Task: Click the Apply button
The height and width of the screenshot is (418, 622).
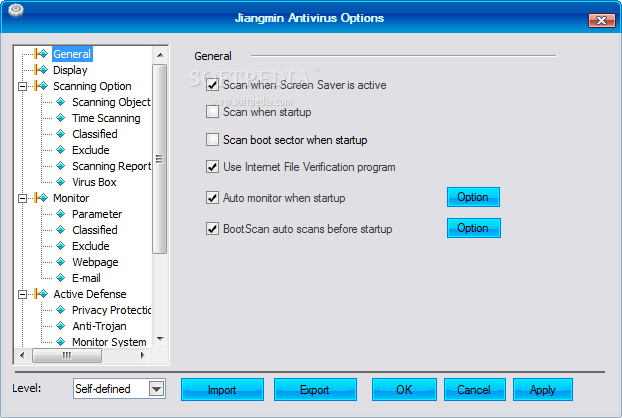Action: (x=543, y=389)
